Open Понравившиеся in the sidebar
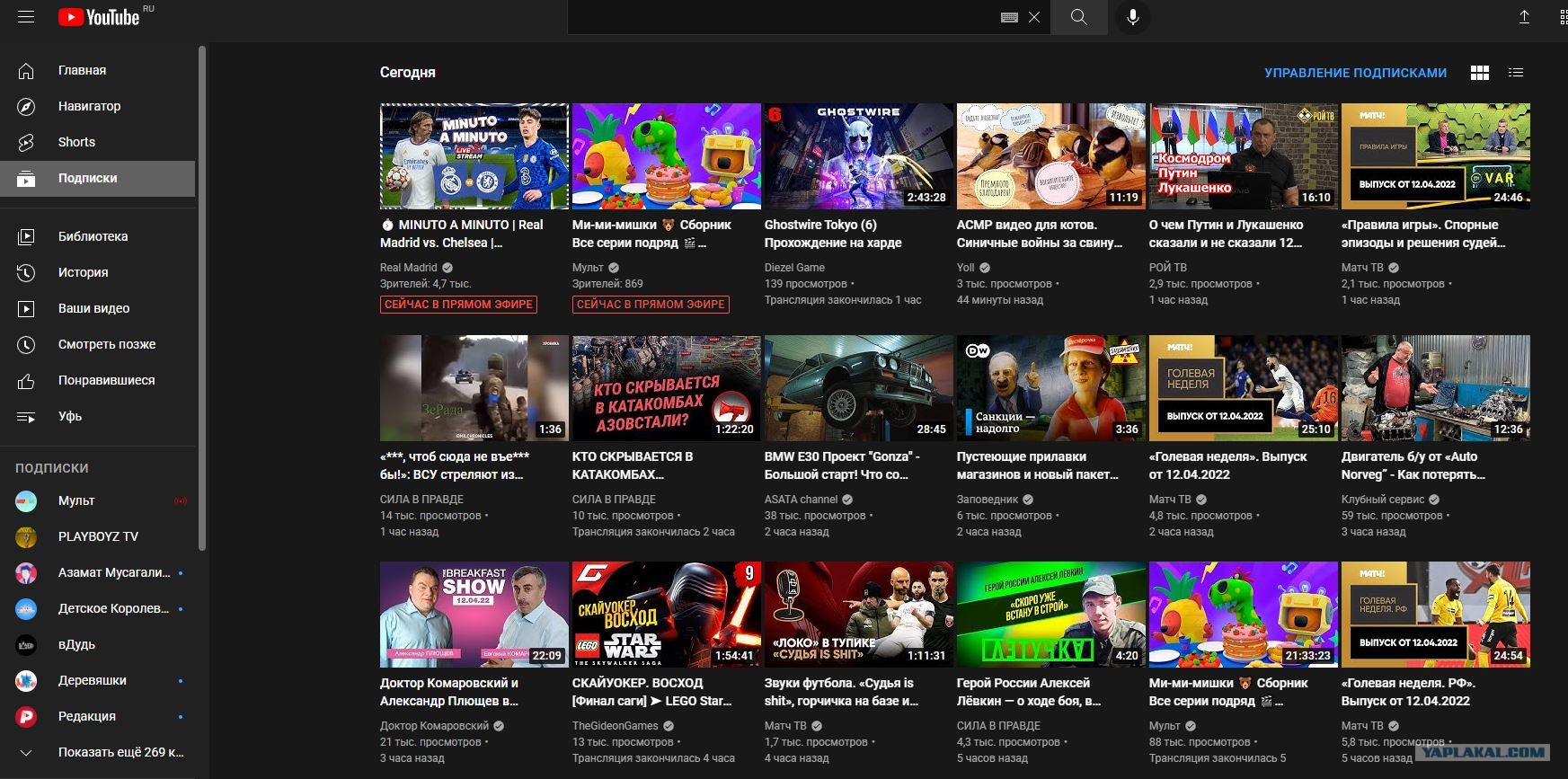The image size is (1568, 779). point(97,380)
